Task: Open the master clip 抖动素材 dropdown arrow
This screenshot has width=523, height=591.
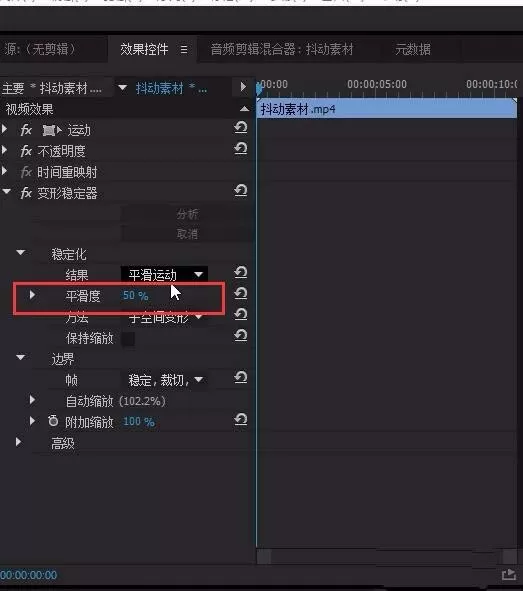Action: click(x=122, y=88)
